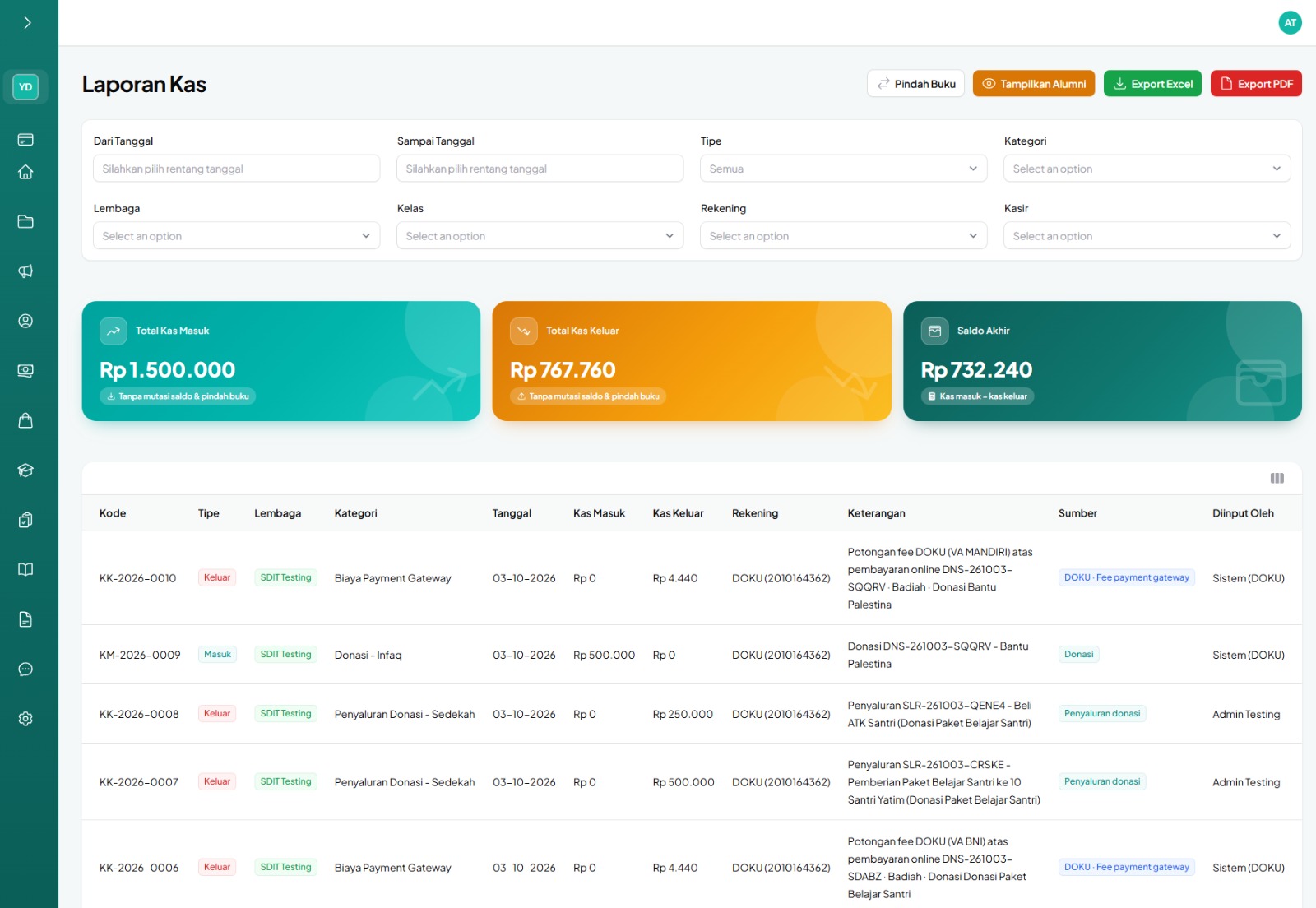Click the Total Kas Masuk card
This screenshot has width=1316, height=908.
[x=281, y=361]
